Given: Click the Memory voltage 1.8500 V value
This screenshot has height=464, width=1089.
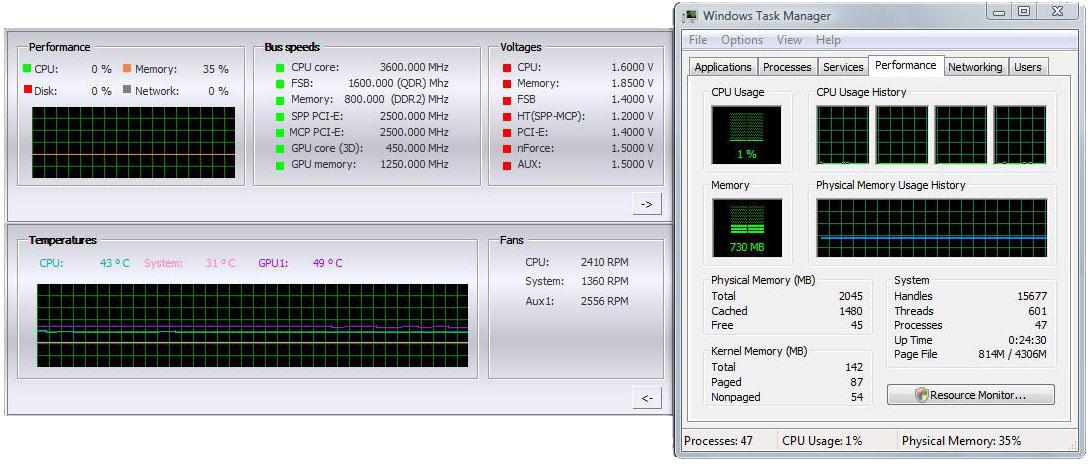Looking at the screenshot, I should pyautogui.click(x=632, y=83).
